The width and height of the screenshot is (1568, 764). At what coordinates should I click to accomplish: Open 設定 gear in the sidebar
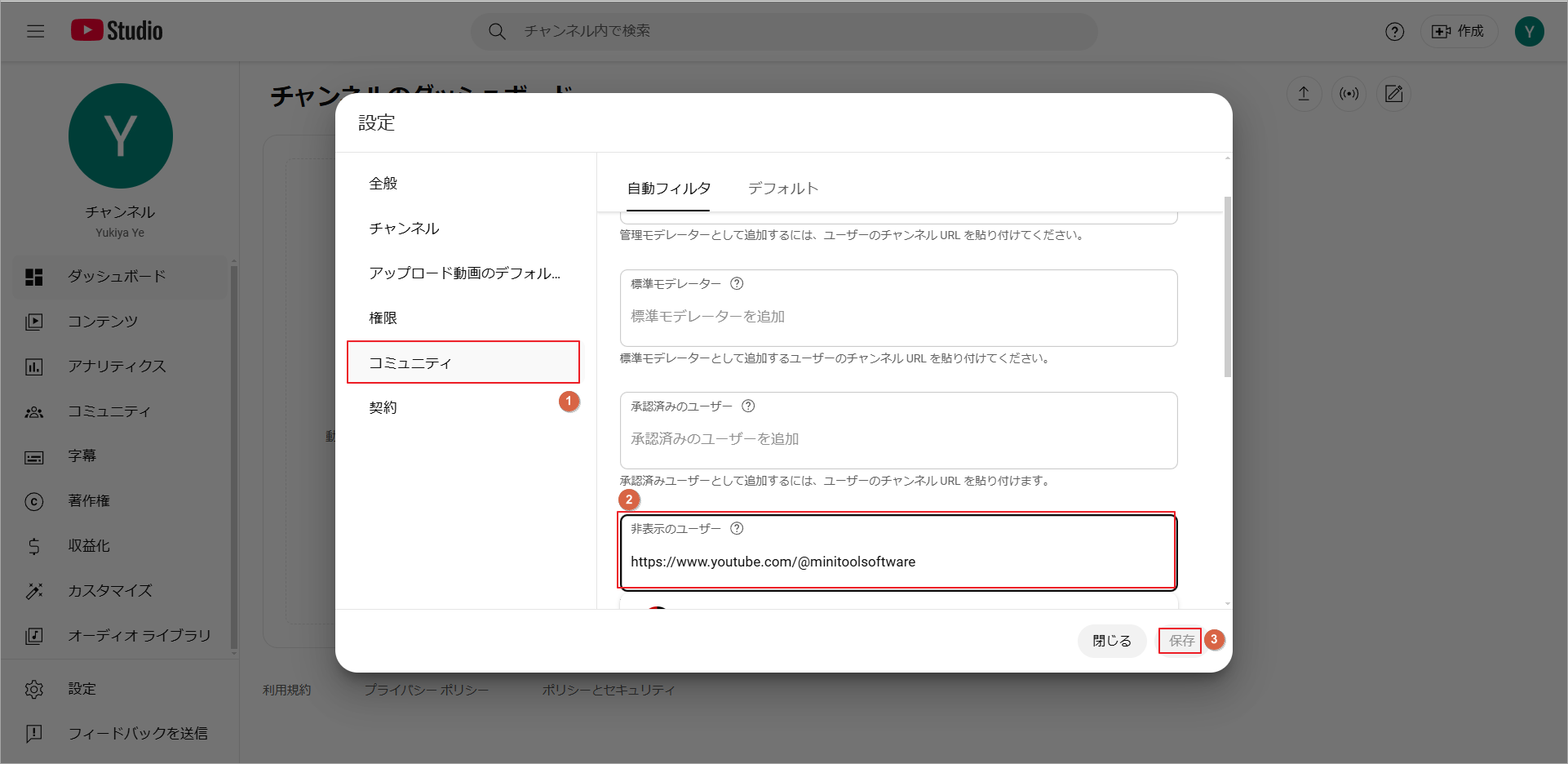point(121,689)
